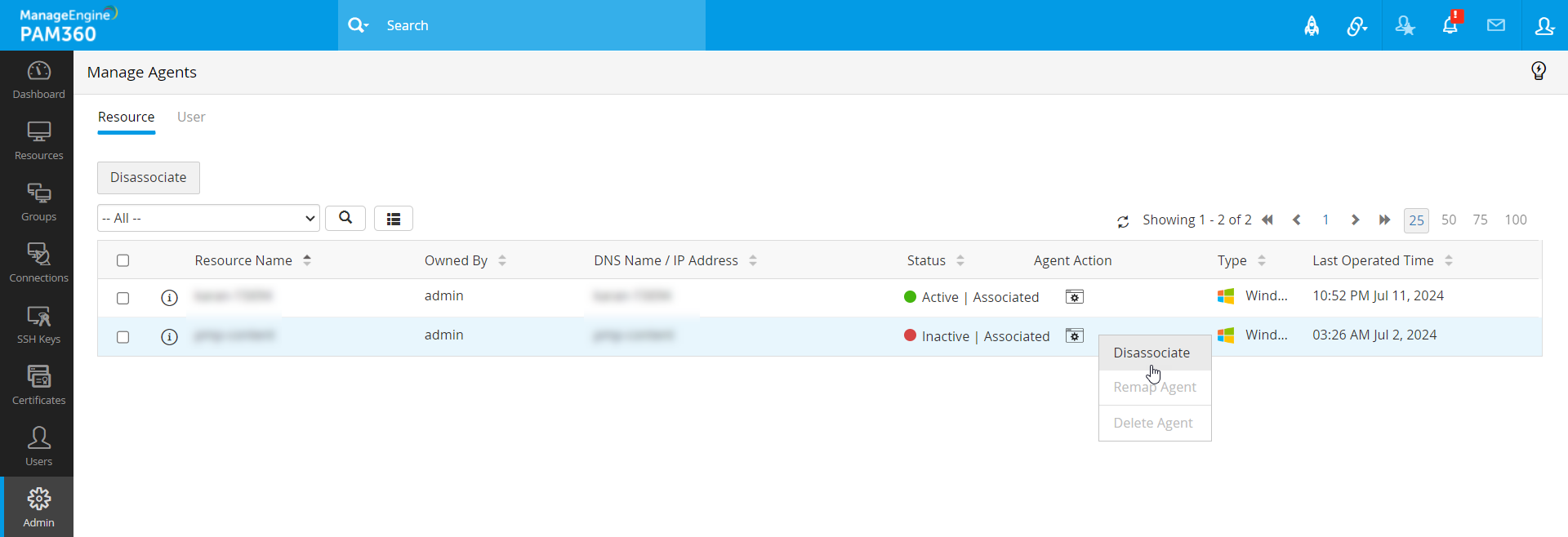Open Groups in the sidebar
This screenshot has height=537, width=1568.
[38, 203]
